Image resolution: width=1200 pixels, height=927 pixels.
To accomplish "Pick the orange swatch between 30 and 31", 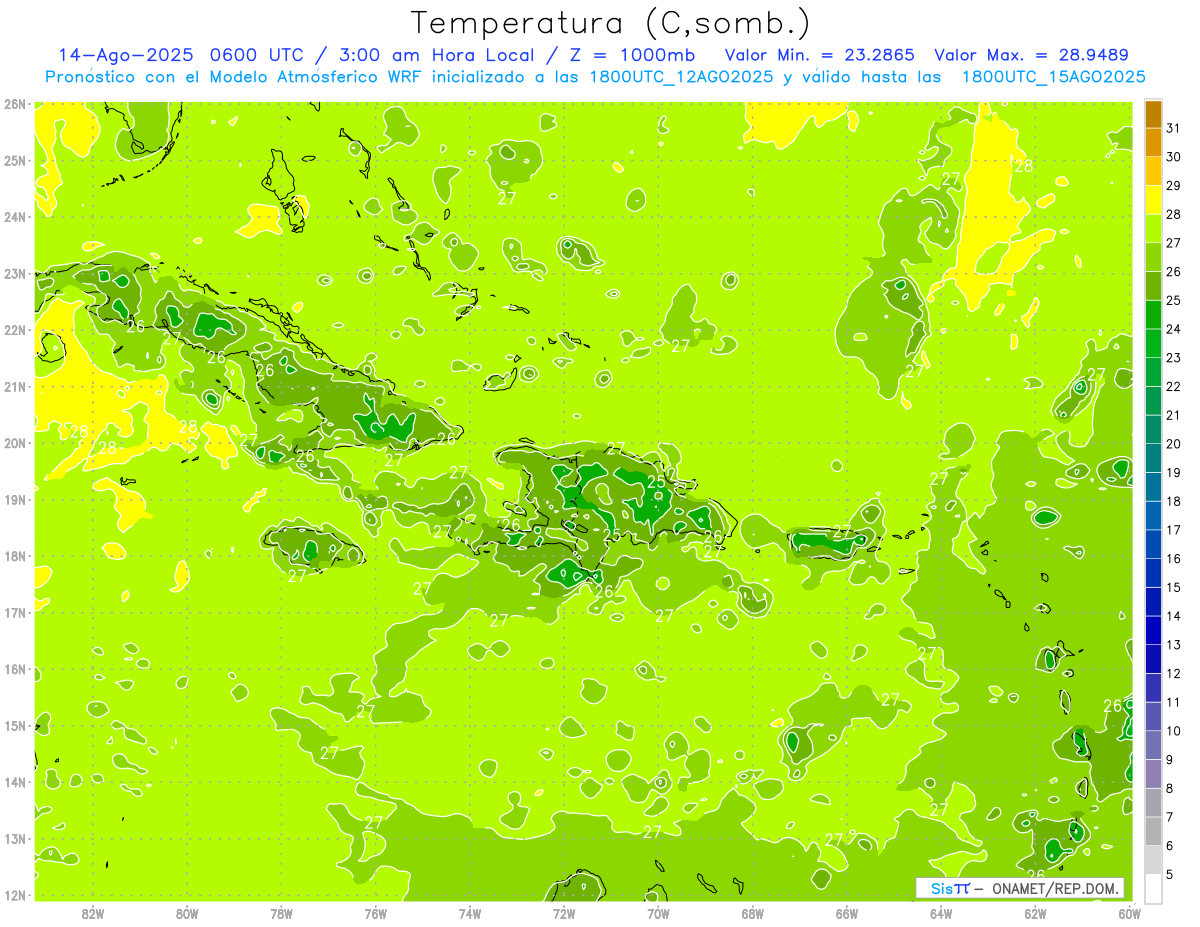I will point(1153,142).
